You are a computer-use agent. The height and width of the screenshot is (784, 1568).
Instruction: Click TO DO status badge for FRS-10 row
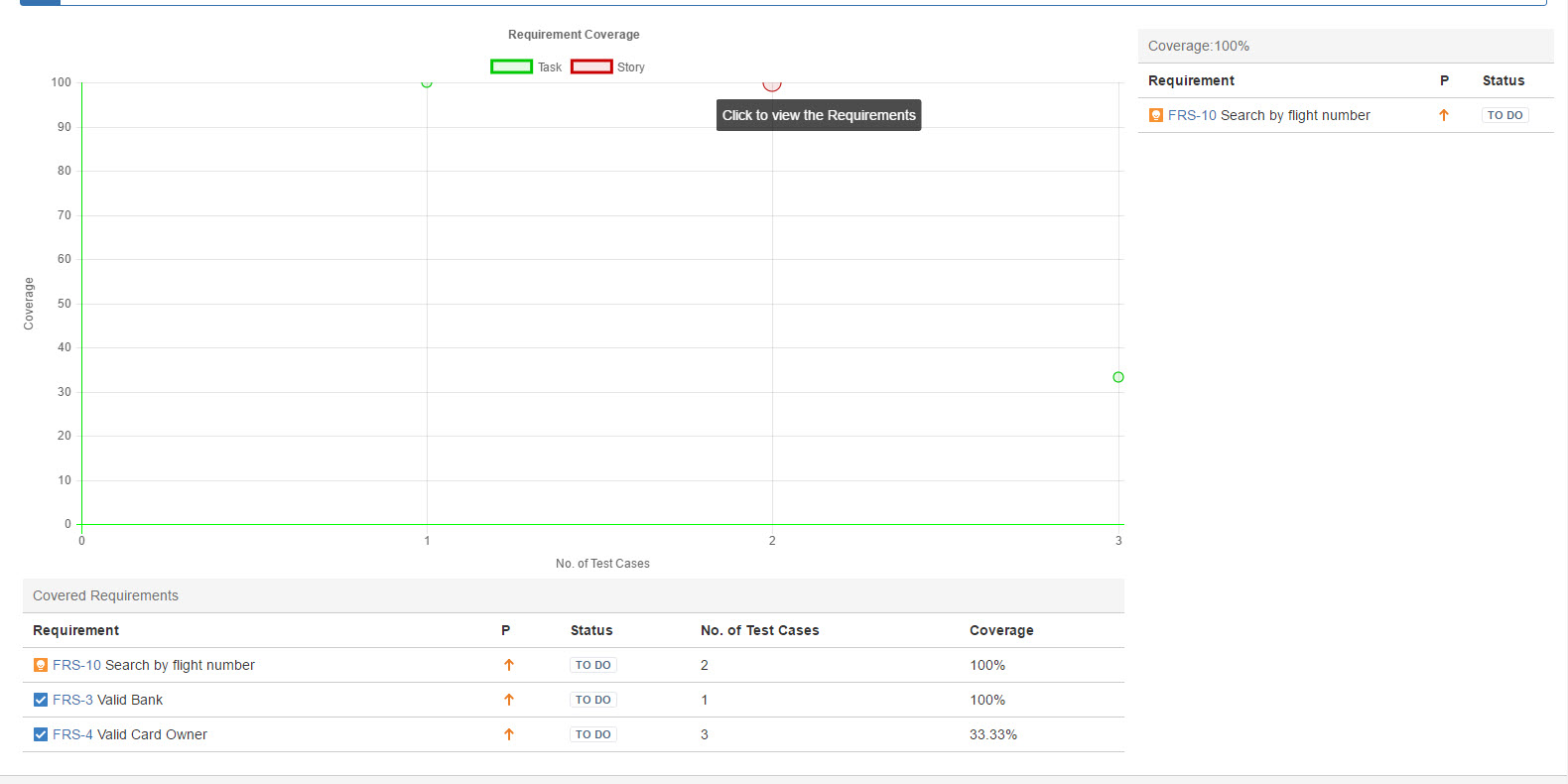point(593,665)
